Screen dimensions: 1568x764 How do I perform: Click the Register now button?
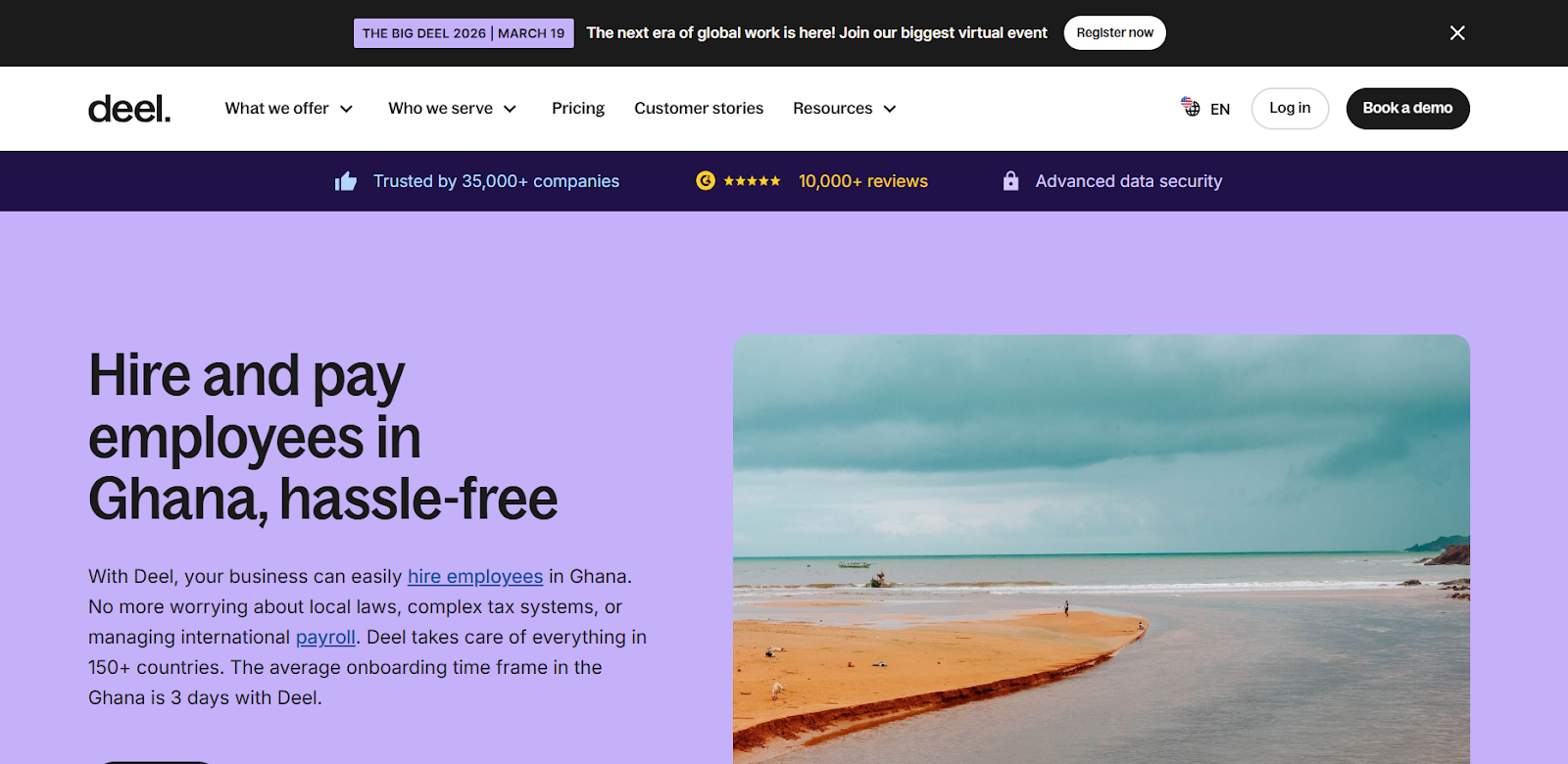(1115, 32)
